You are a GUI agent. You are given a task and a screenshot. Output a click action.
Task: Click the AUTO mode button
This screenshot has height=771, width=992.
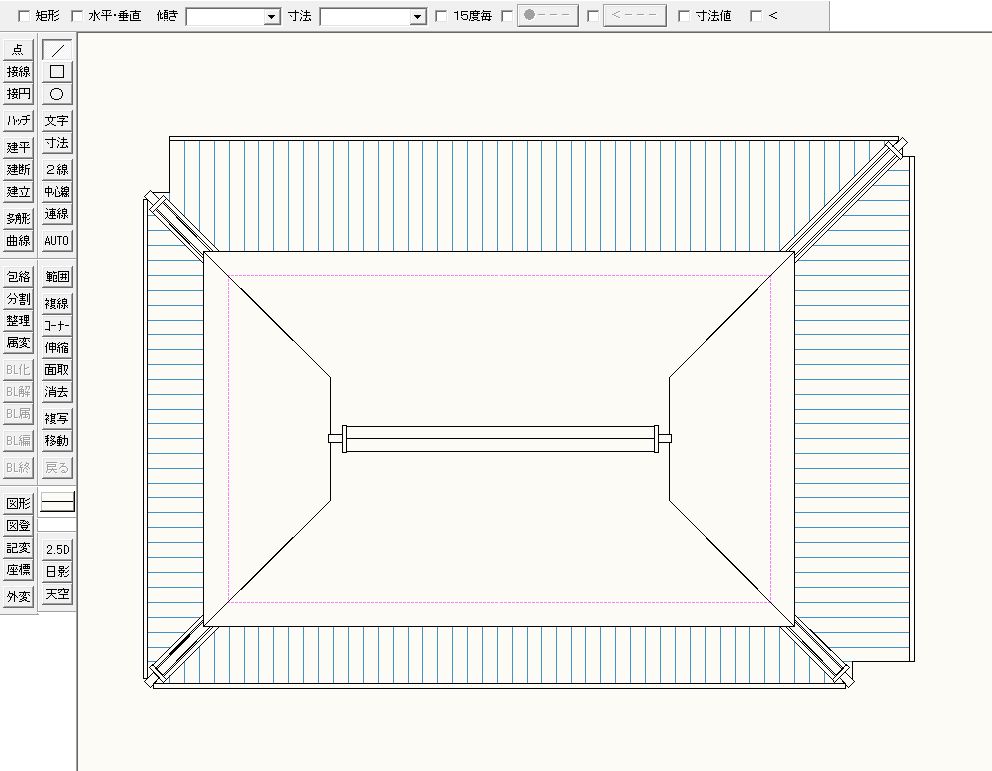(57, 240)
